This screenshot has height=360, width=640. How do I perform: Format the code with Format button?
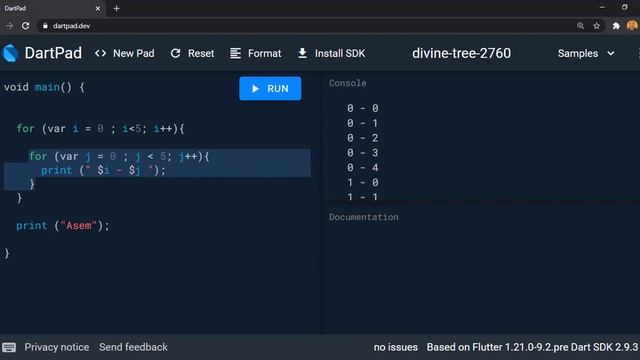click(x=256, y=53)
